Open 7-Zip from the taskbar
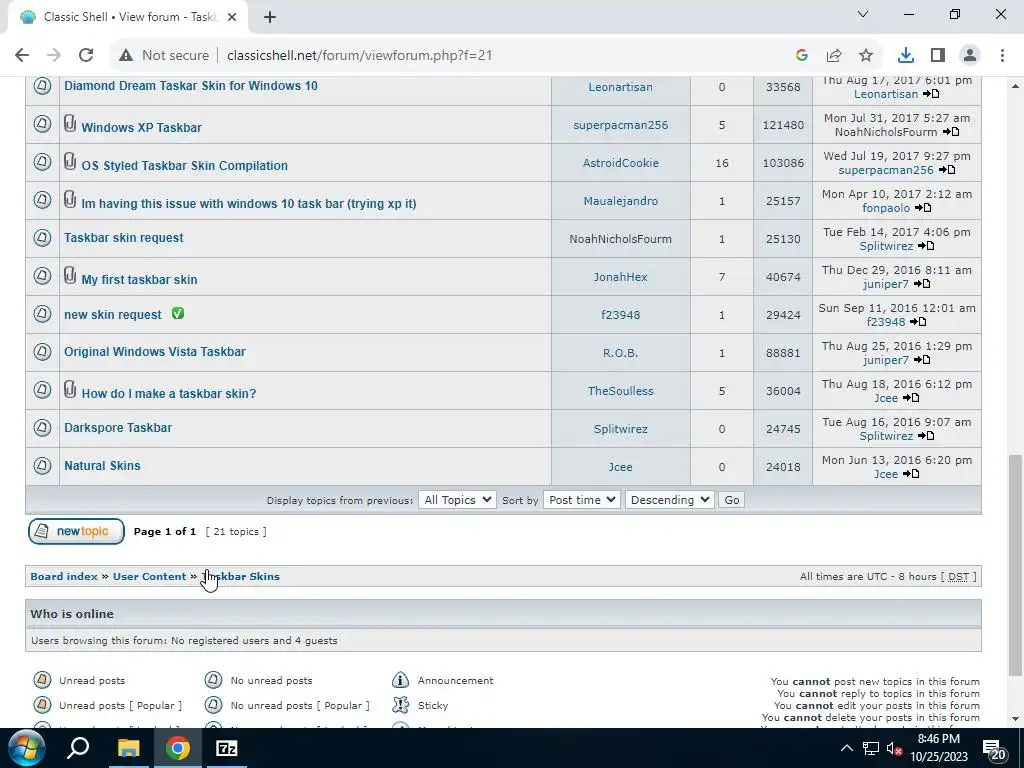 coord(227,748)
